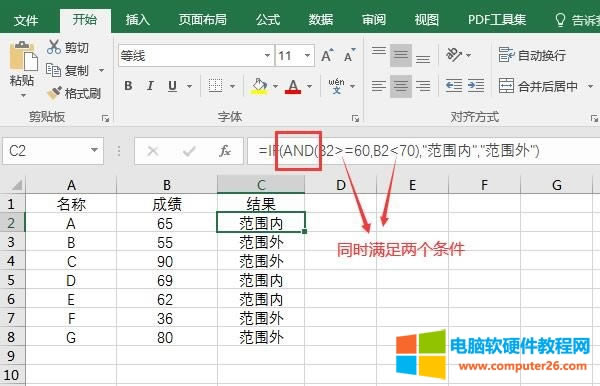Screen dimensions: 600x386
Task: Open font size dropdown
Action: pos(307,56)
